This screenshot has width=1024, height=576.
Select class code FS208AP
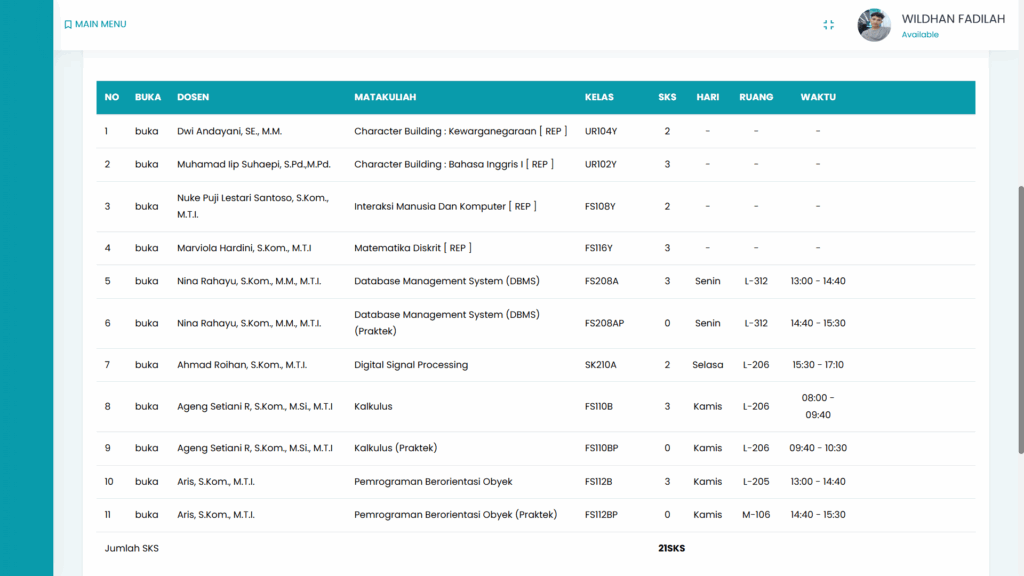pos(604,323)
